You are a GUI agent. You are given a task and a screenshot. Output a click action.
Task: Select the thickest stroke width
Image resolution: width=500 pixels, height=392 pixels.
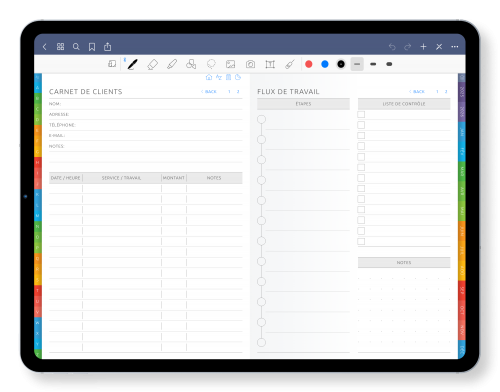point(389,64)
